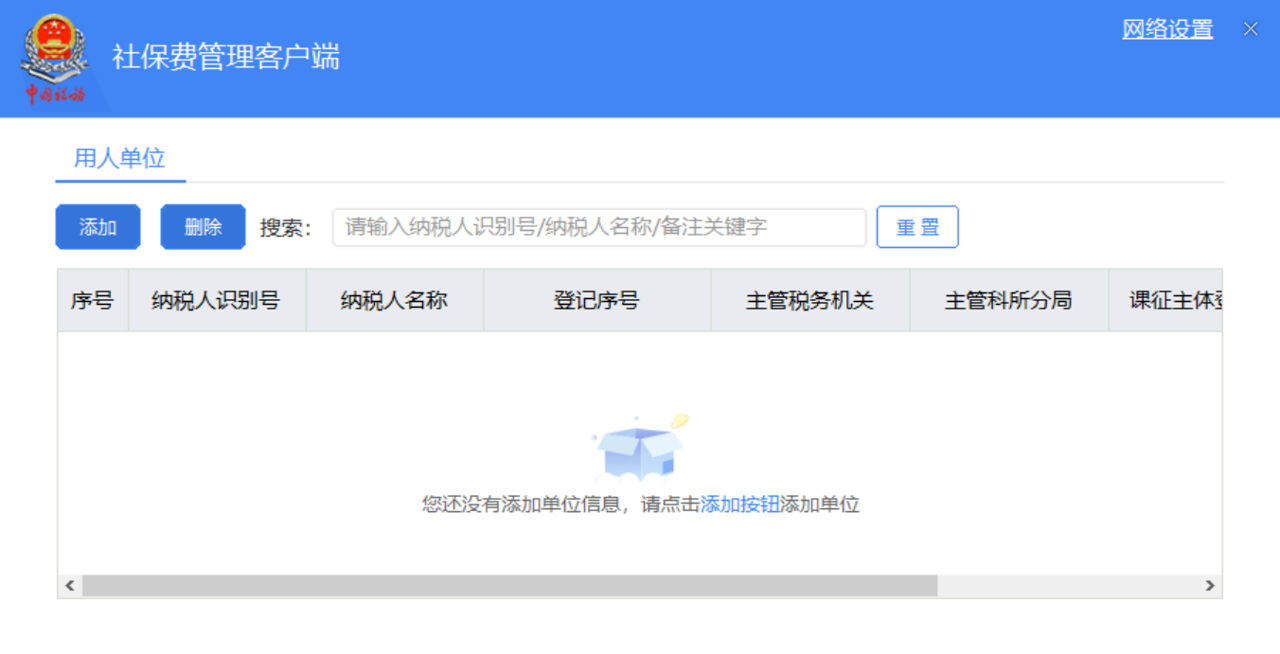Screen dimensions: 1280x654
Task: Close the 社保费管理客户端 window
Action: [1250, 29]
